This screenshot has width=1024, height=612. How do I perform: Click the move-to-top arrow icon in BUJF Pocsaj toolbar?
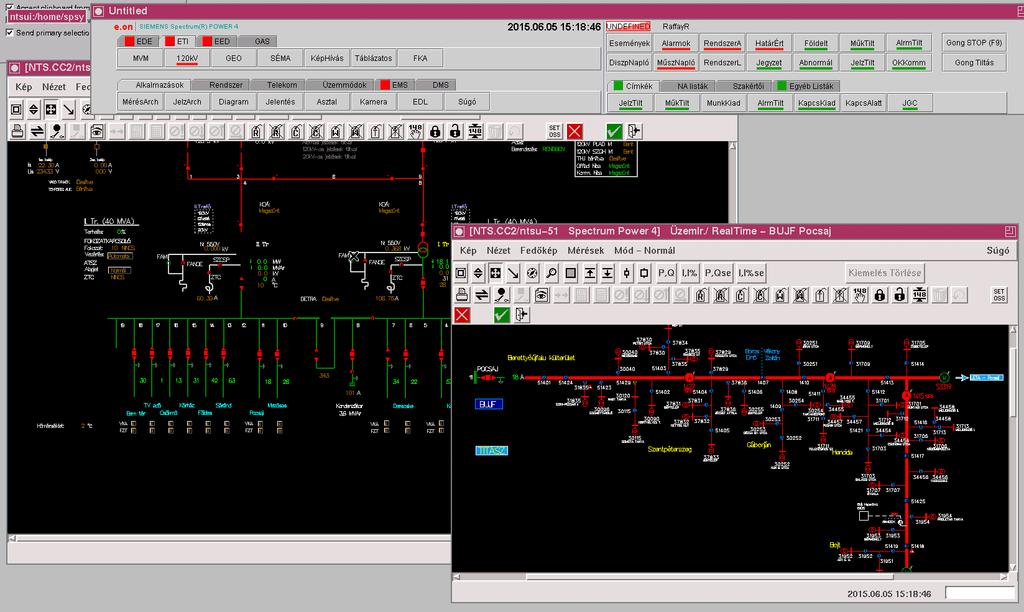click(x=589, y=273)
